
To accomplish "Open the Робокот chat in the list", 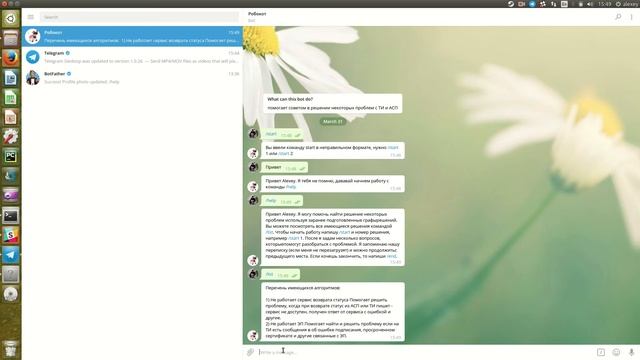I will (132, 36).
